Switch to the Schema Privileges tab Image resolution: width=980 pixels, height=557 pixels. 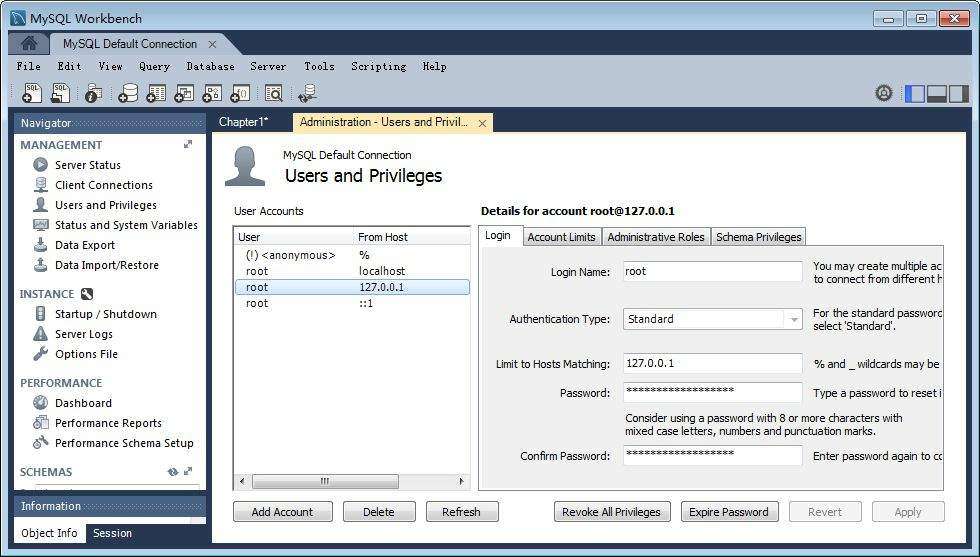click(759, 237)
